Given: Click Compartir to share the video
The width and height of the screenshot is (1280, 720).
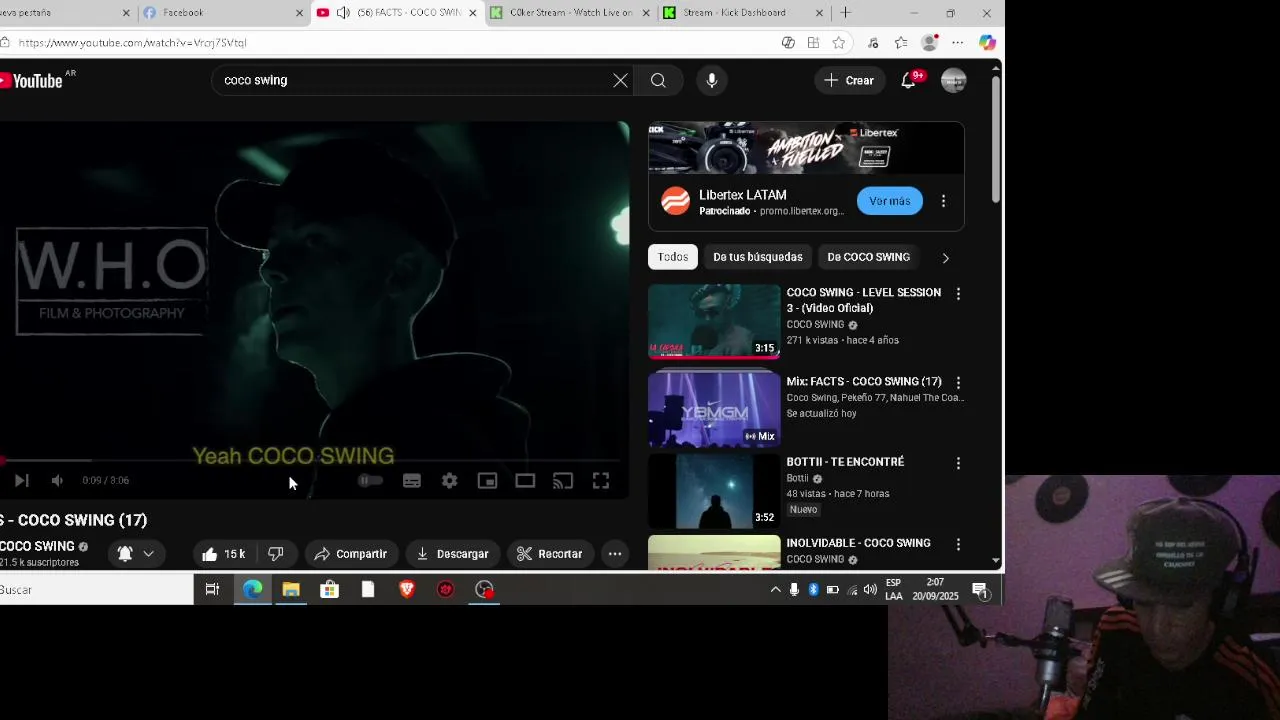Looking at the screenshot, I should click(350, 554).
